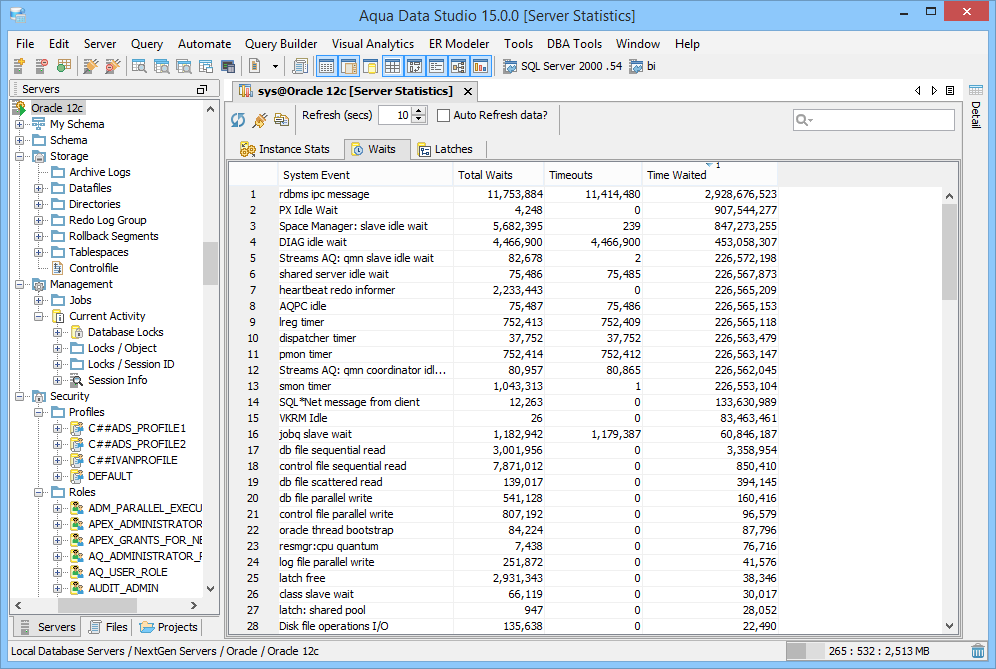Click the refresh statistics icon
The image size is (996, 669).
(x=238, y=119)
